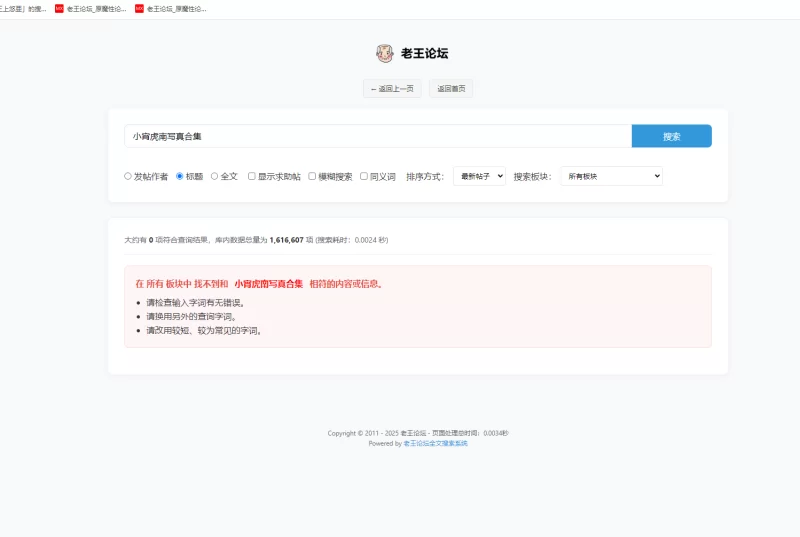
Task: Open the leftmost bookmark ending in 的搜...
Action: click(23, 9)
